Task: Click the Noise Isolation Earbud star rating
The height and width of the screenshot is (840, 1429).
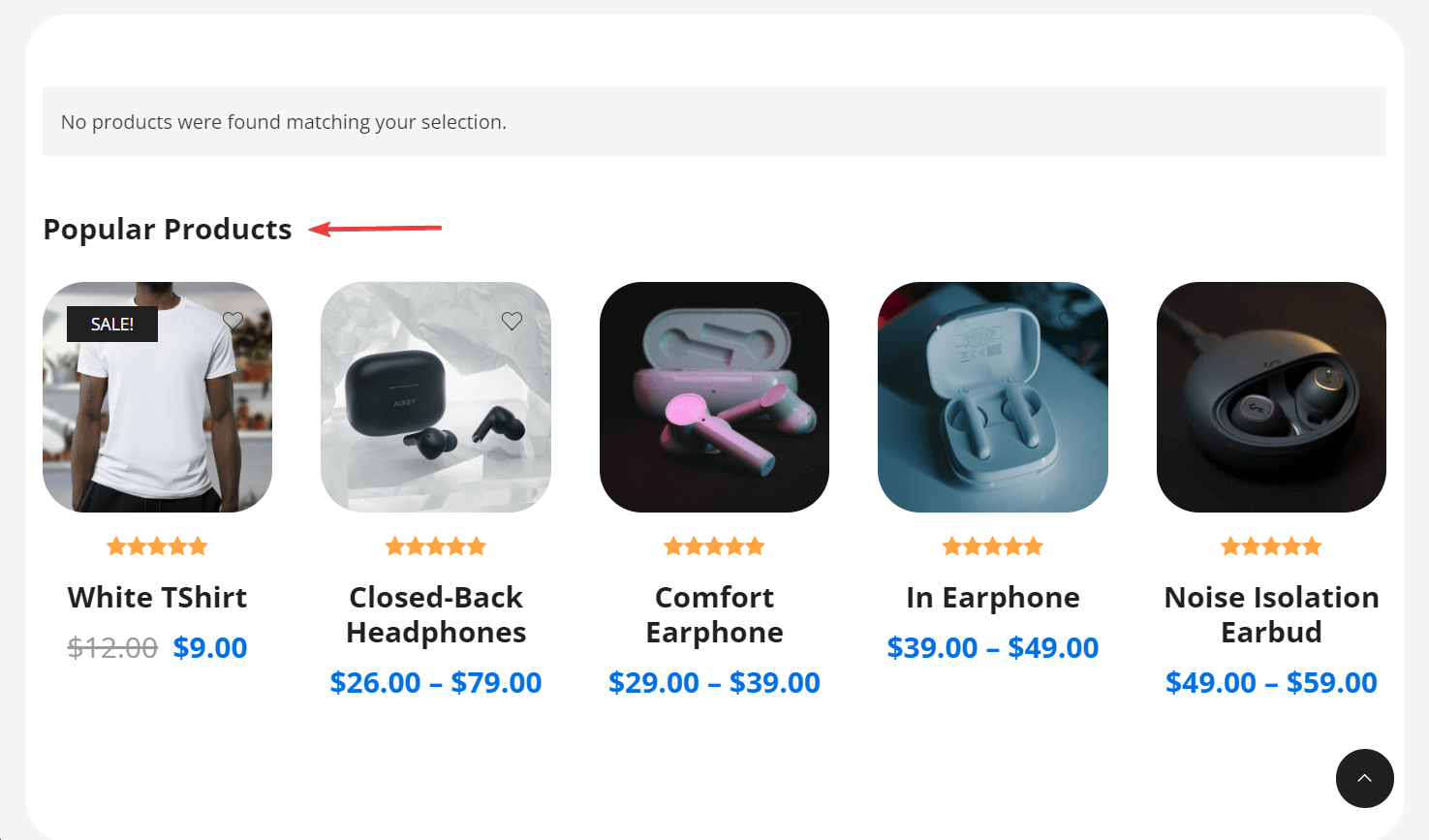Action: tap(1271, 546)
